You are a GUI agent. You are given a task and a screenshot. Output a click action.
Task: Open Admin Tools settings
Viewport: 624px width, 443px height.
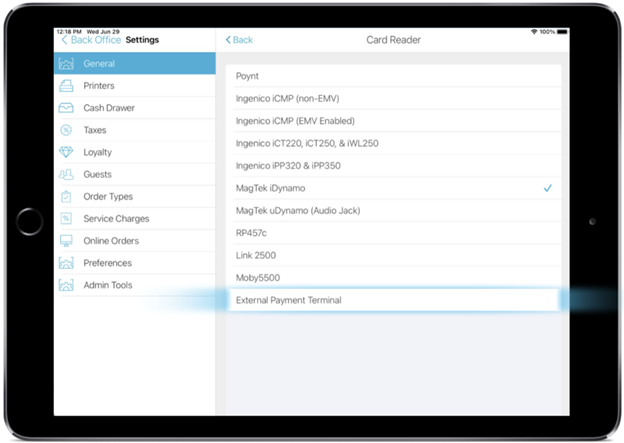tap(135, 285)
